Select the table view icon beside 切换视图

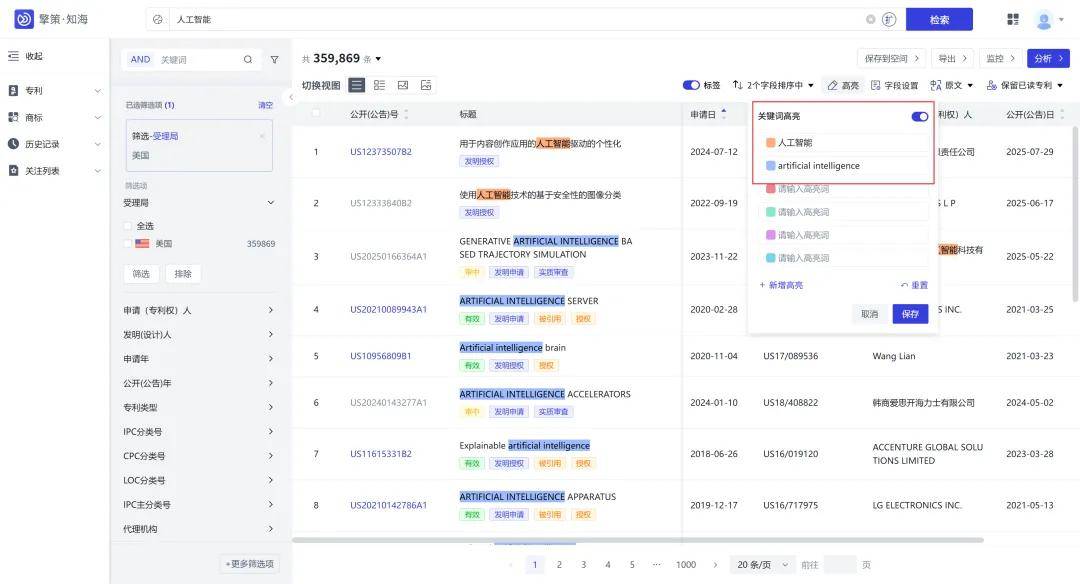(x=357, y=84)
